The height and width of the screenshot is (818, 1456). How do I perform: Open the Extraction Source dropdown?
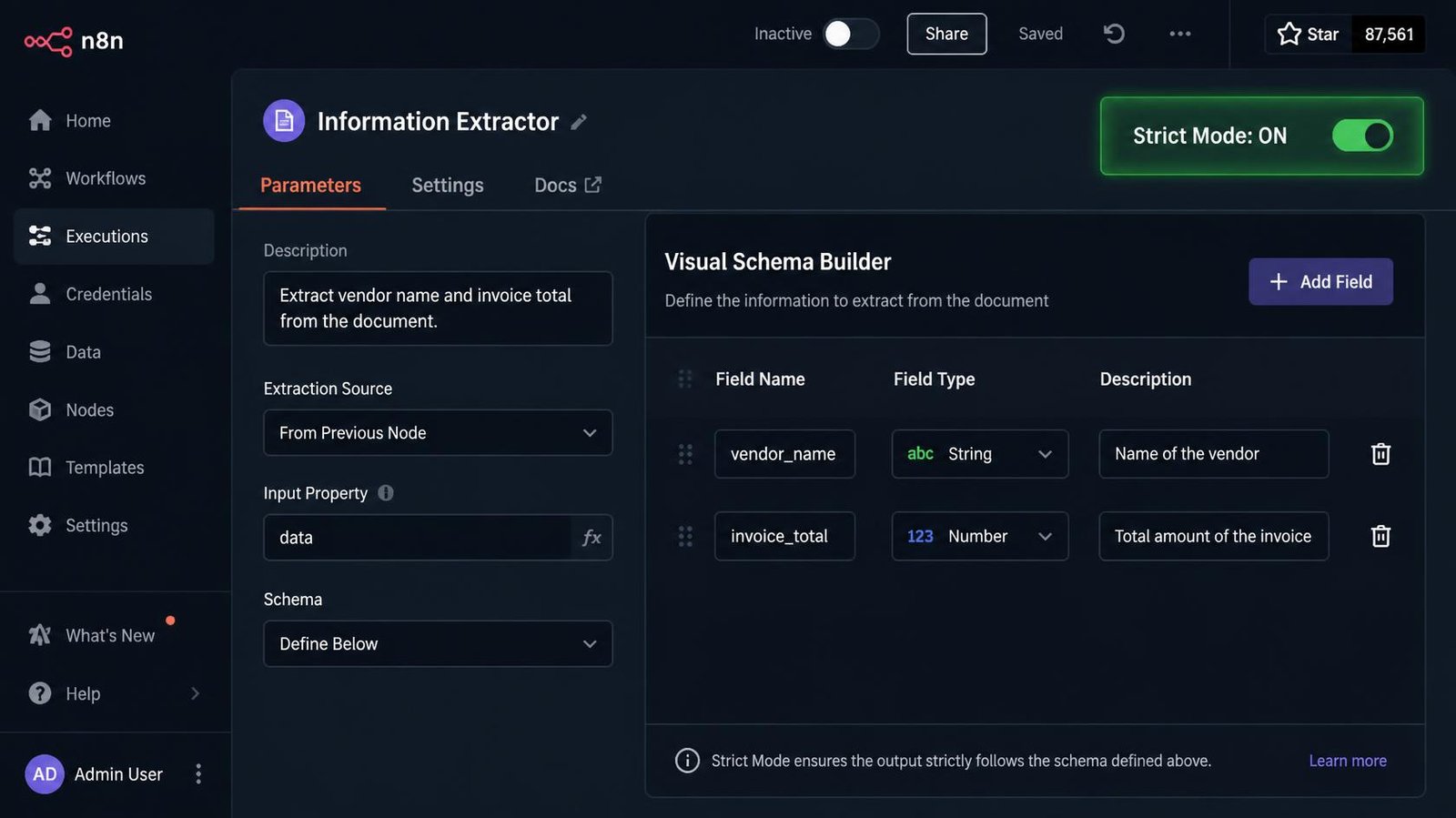[438, 433]
